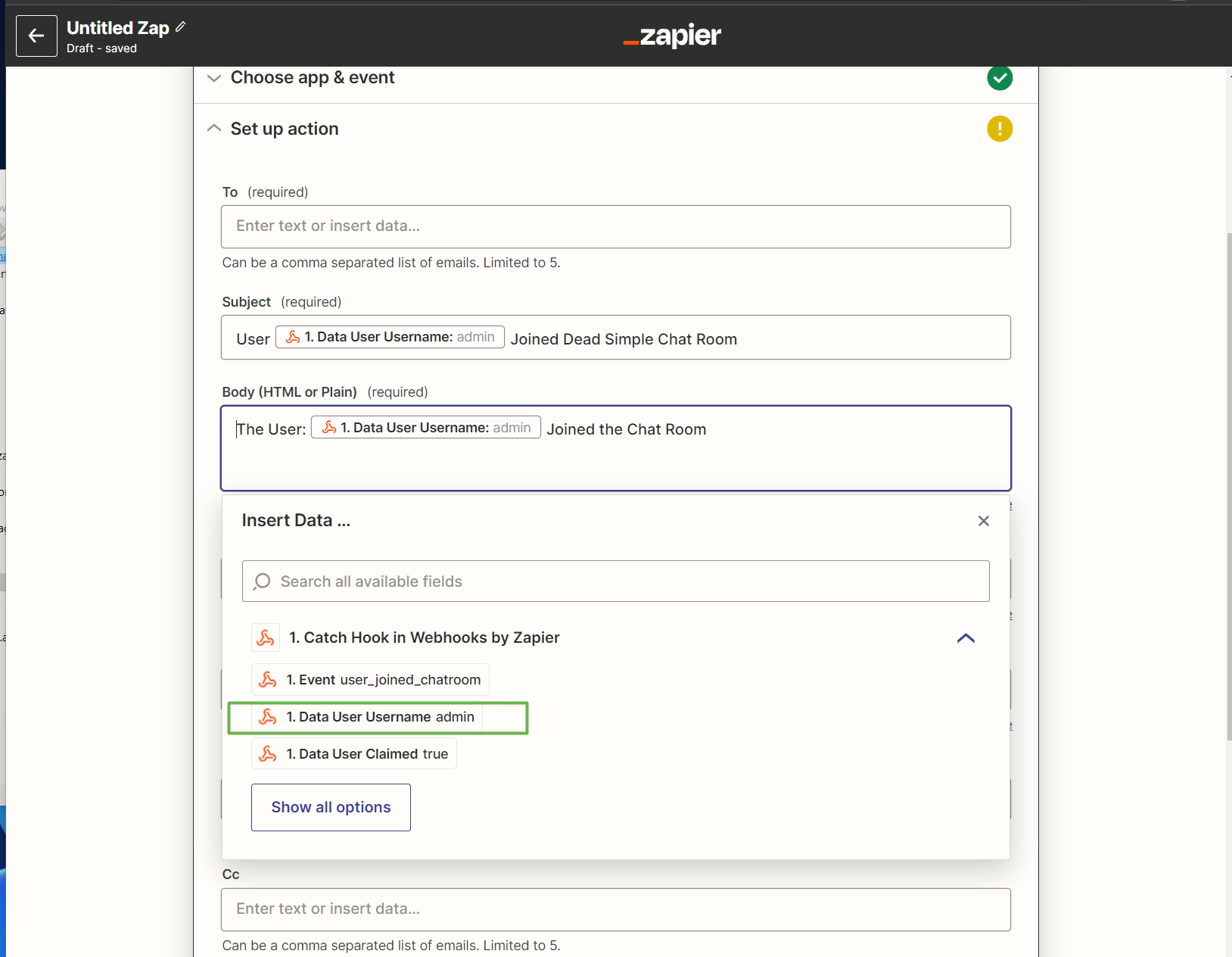Click the back arrow button

(36, 36)
